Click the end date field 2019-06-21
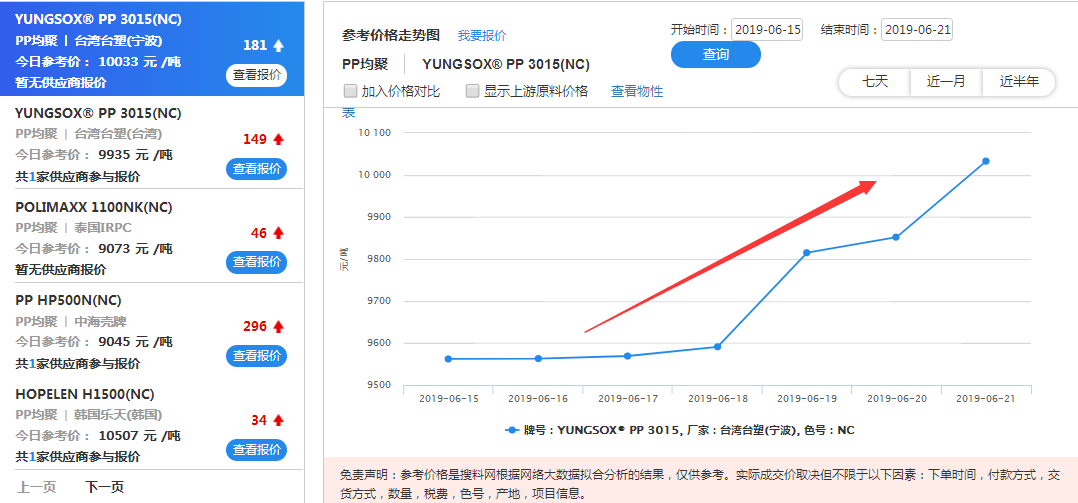This screenshot has width=1078, height=503. coord(917,30)
